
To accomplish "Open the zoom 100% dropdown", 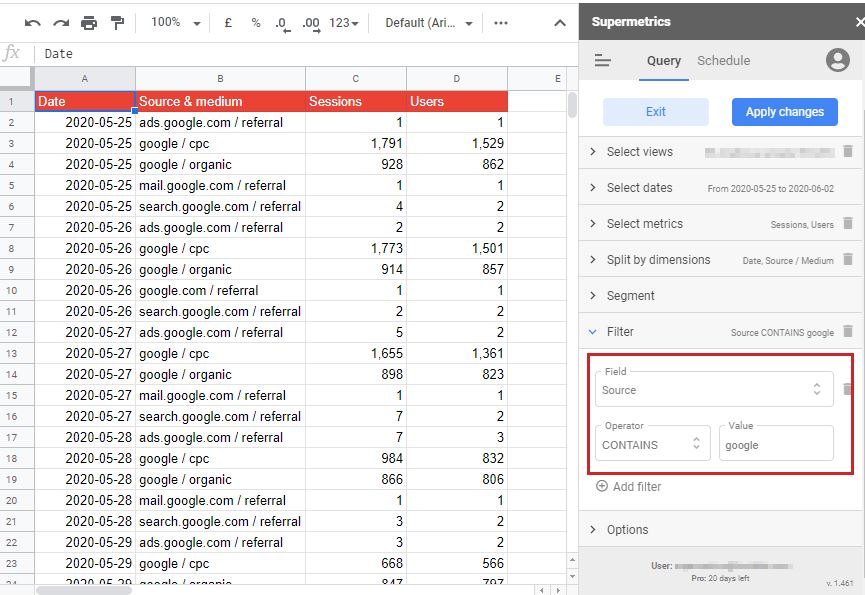I will click(175, 23).
